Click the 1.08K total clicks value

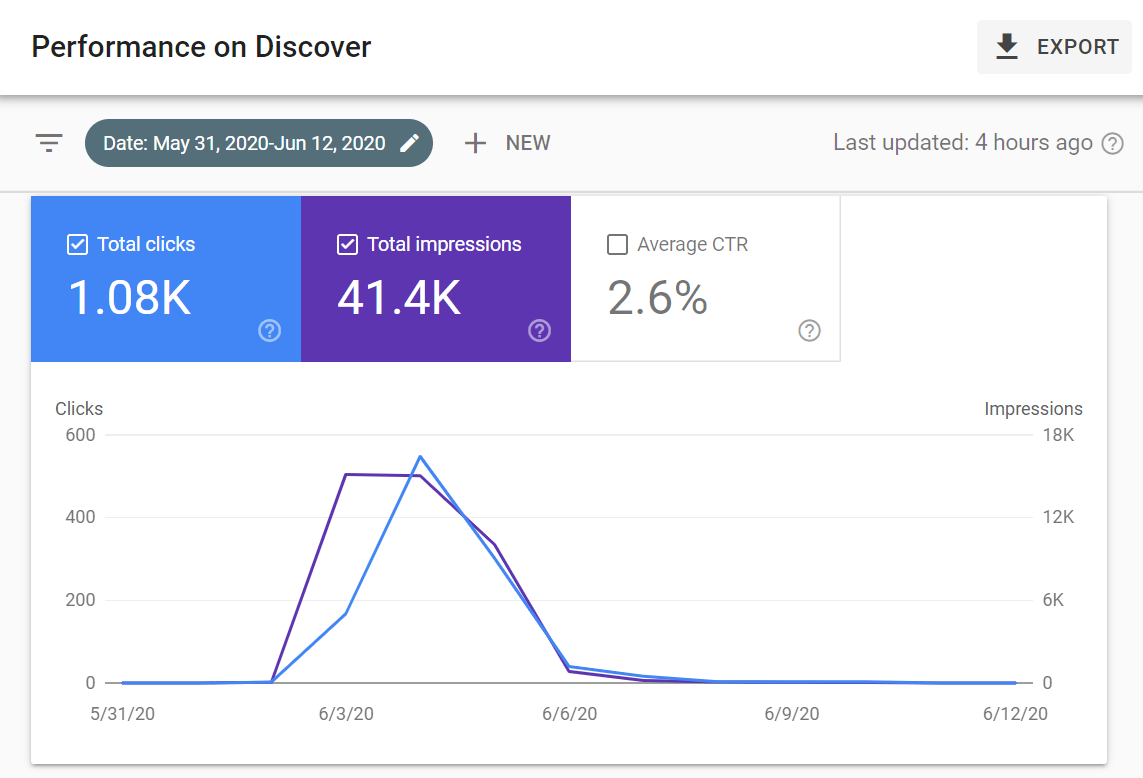tap(130, 297)
